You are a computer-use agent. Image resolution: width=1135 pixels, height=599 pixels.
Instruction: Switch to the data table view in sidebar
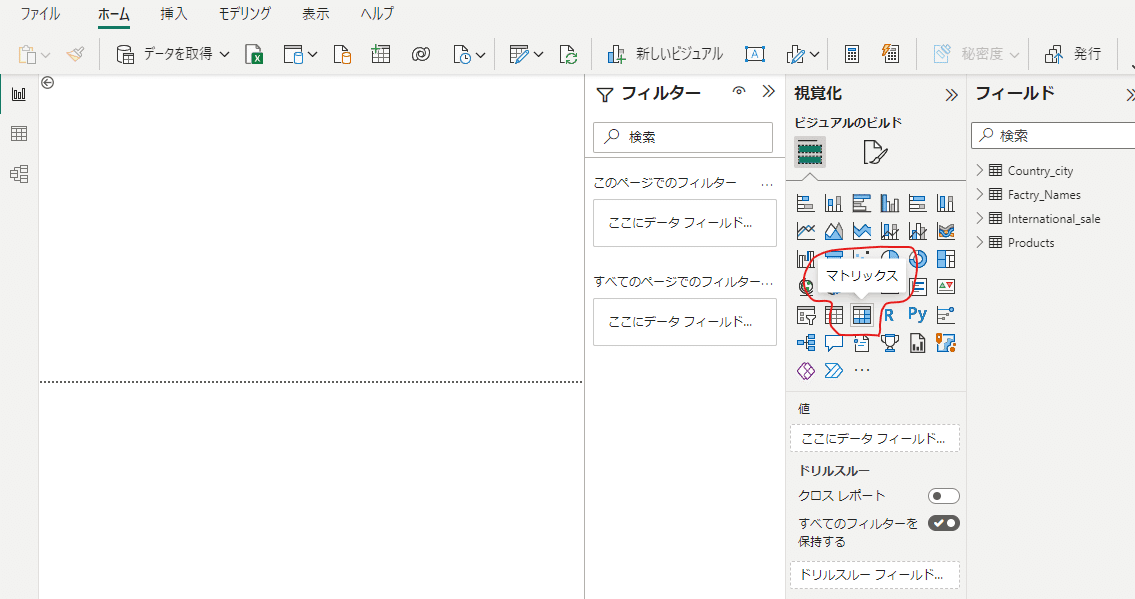[19, 134]
